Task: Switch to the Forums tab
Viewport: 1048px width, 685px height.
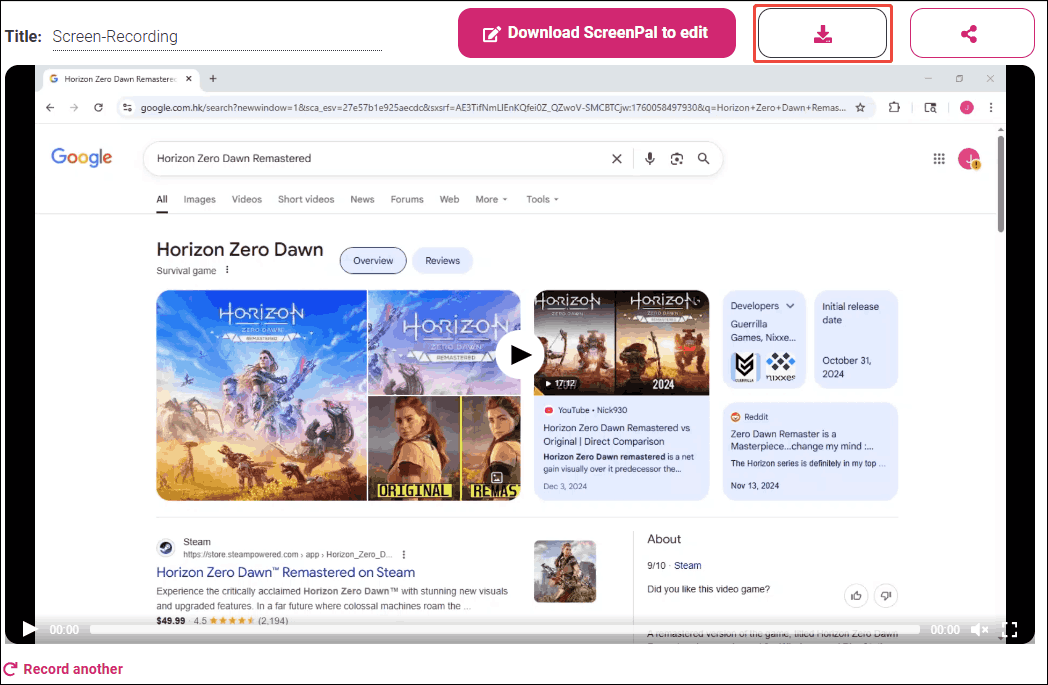Action: click(407, 199)
